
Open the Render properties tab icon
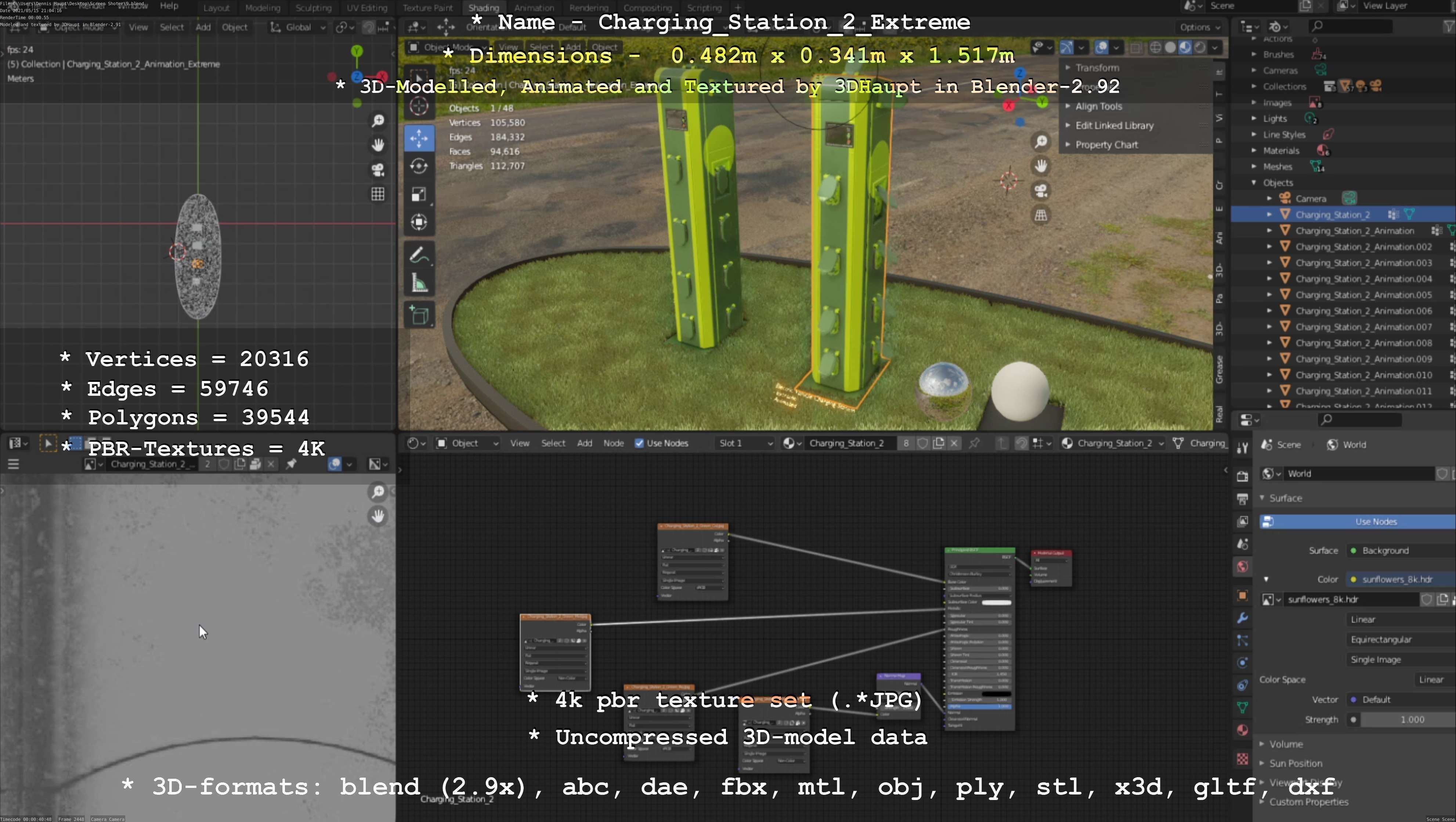coord(1242,476)
